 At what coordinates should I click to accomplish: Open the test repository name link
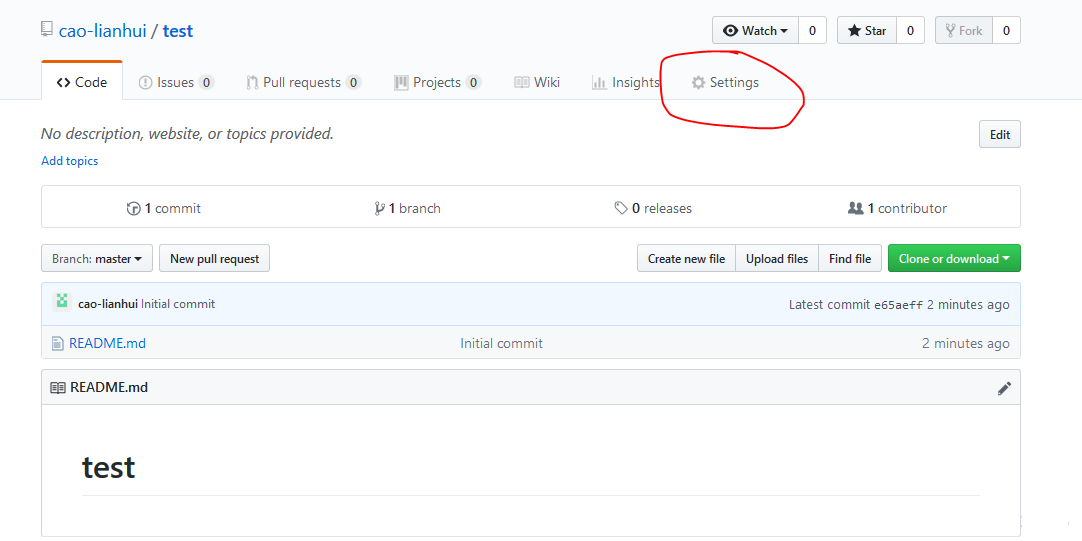(x=178, y=31)
